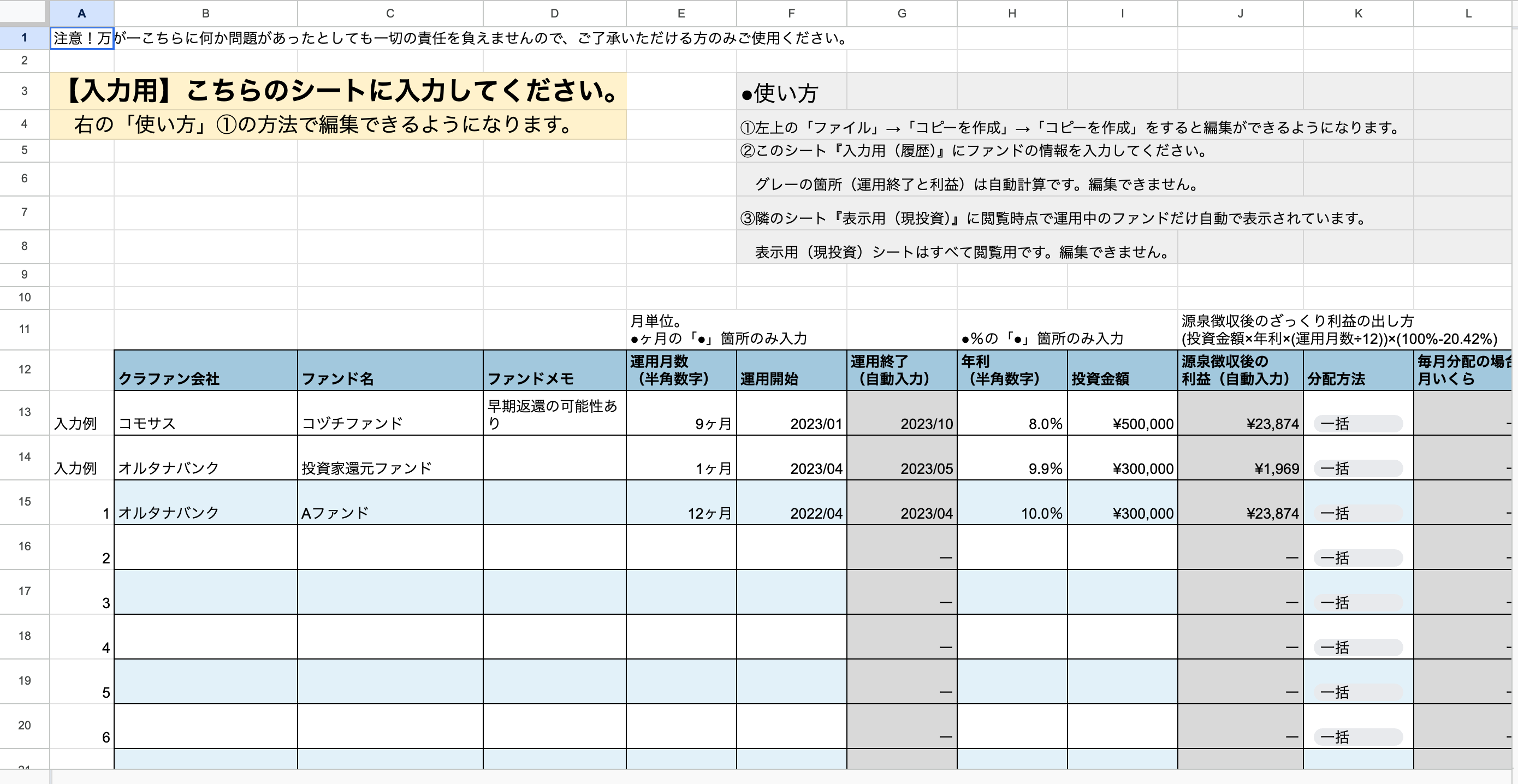Select row 15 header
The height and width of the screenshot is (784, 1518).
coord(24,502)
